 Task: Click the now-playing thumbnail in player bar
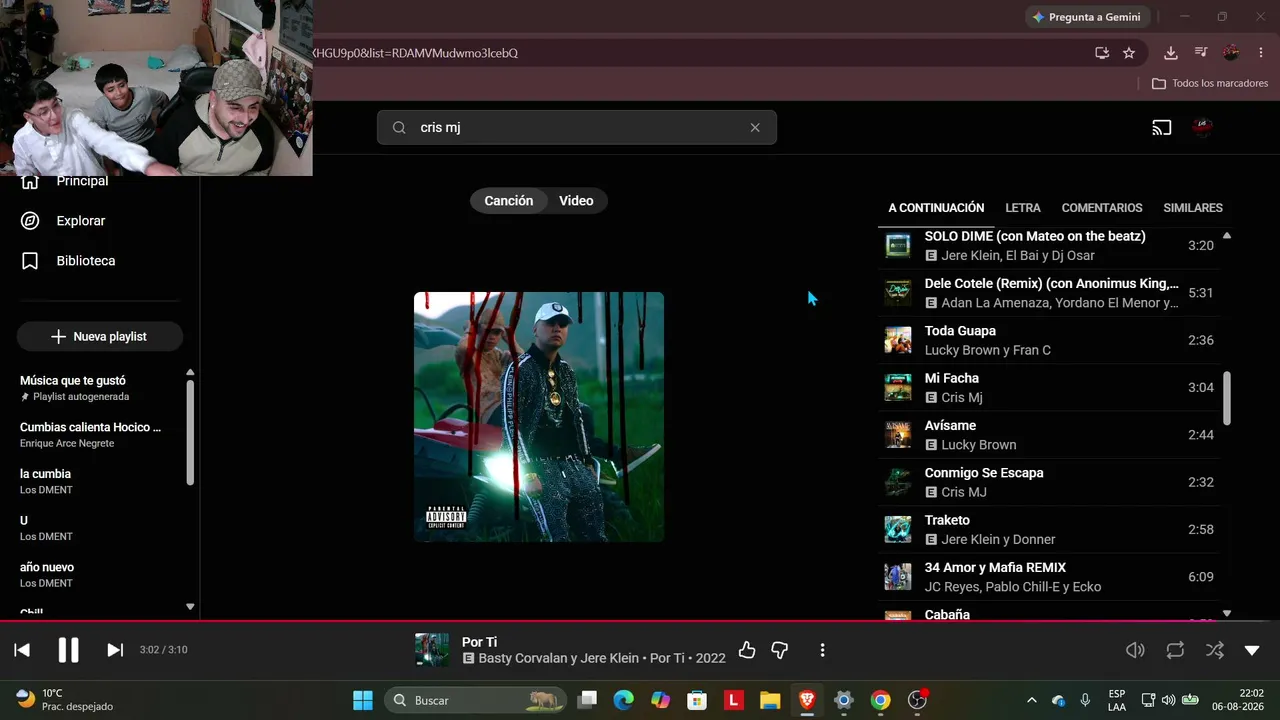[x=432, y=650]
